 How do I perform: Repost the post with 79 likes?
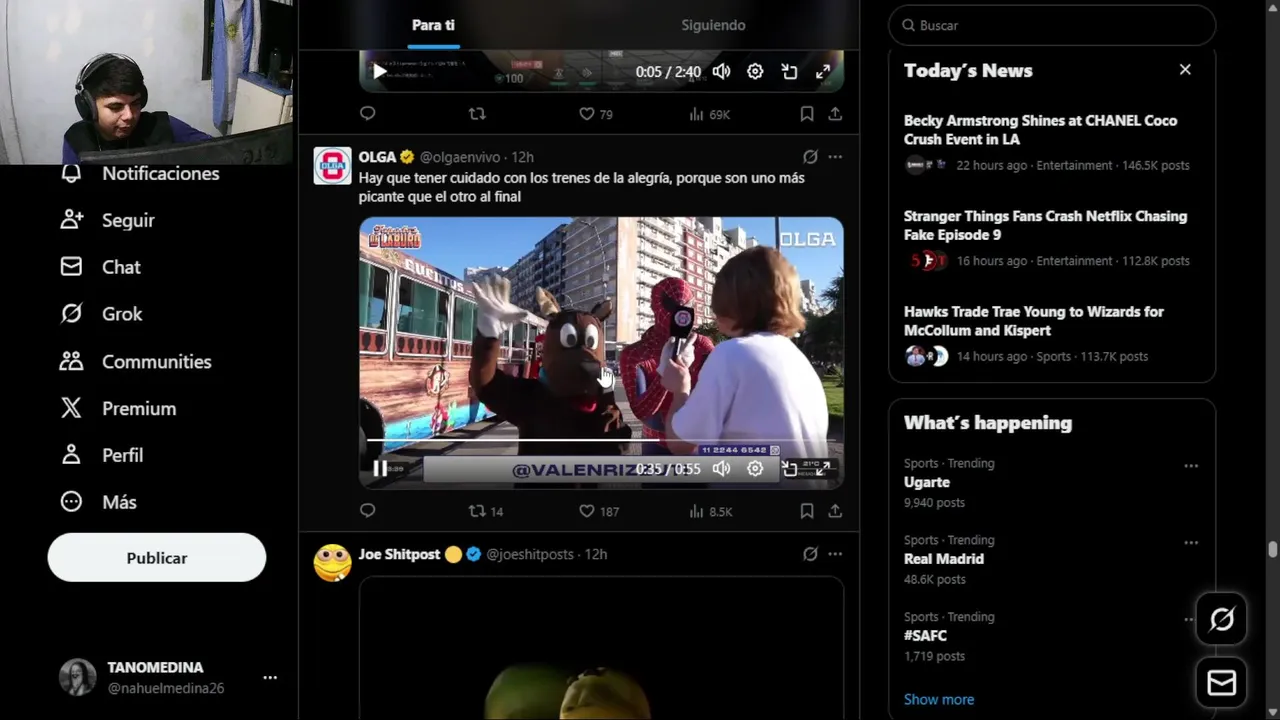click(477, 114)
